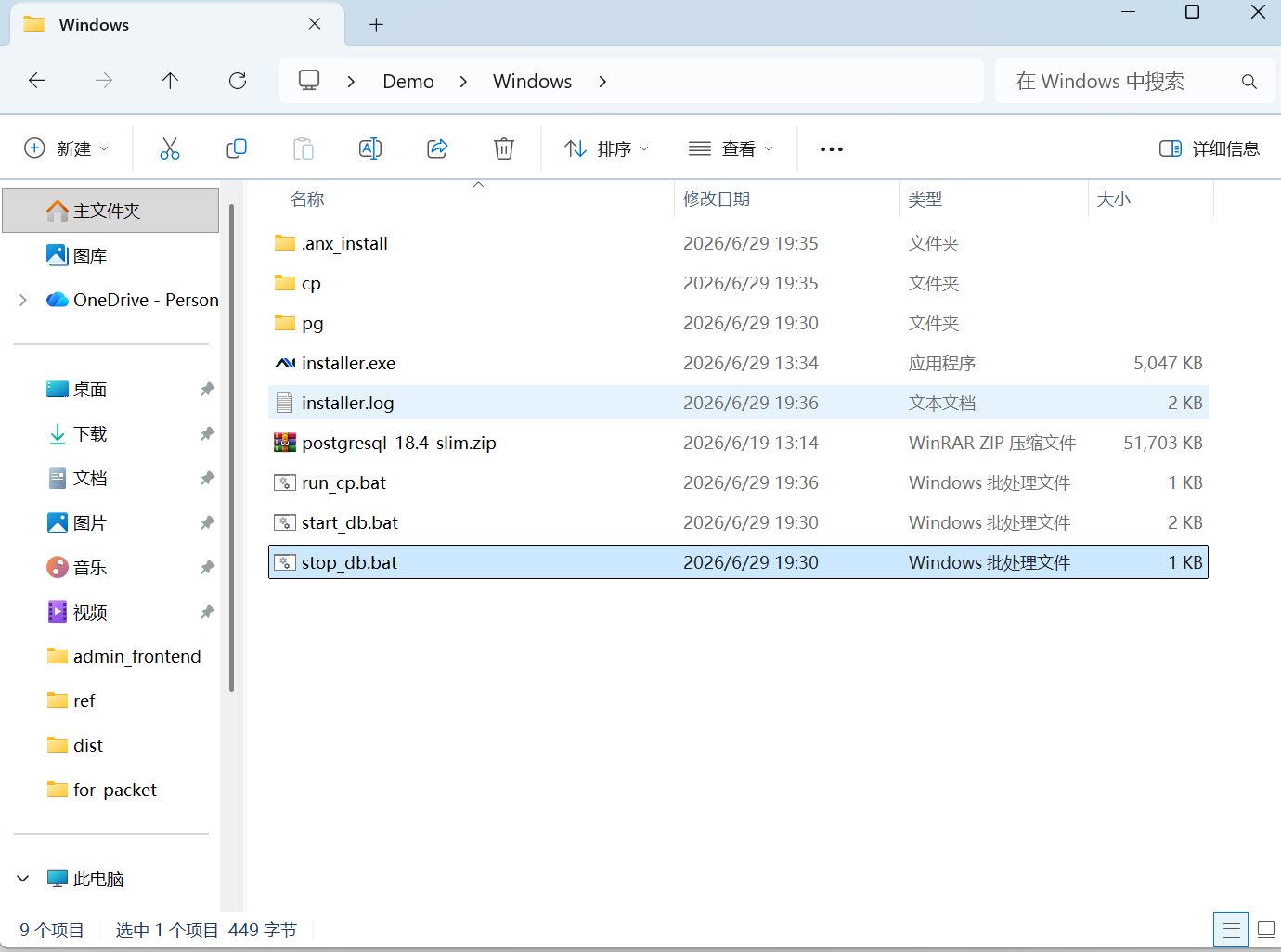Click the Paste clipboard icon

coord(304,148)
